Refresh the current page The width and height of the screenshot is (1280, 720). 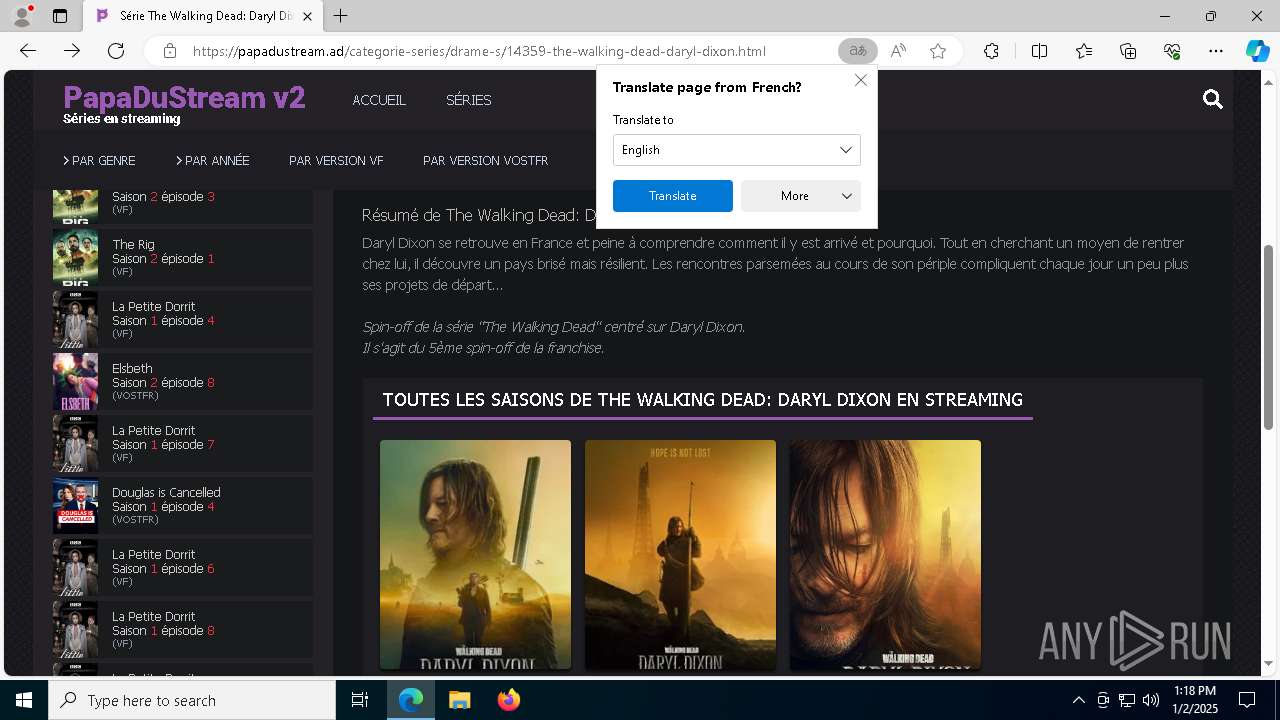(x=116, y=51)
